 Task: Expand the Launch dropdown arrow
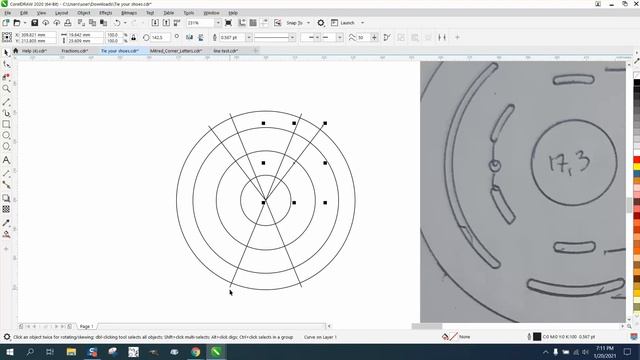point(362,23)
